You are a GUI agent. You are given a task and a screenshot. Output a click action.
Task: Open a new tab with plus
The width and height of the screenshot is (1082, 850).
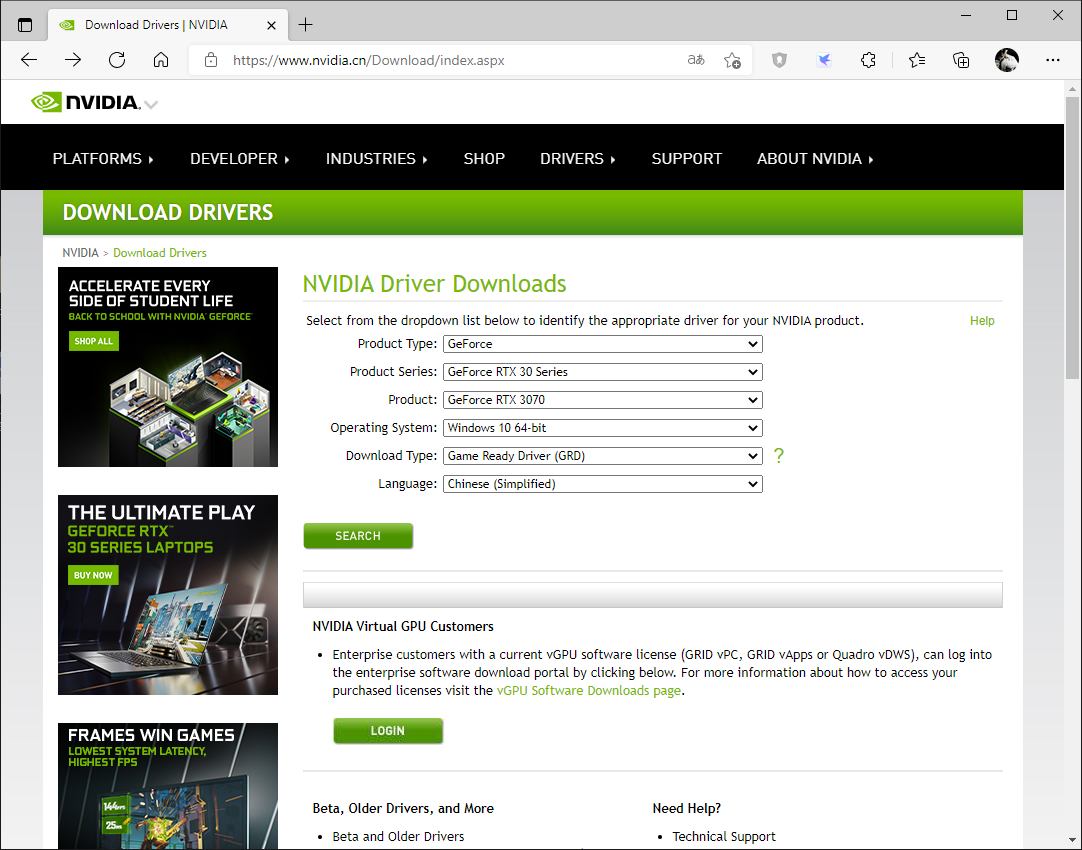click(x=306, y=25)
